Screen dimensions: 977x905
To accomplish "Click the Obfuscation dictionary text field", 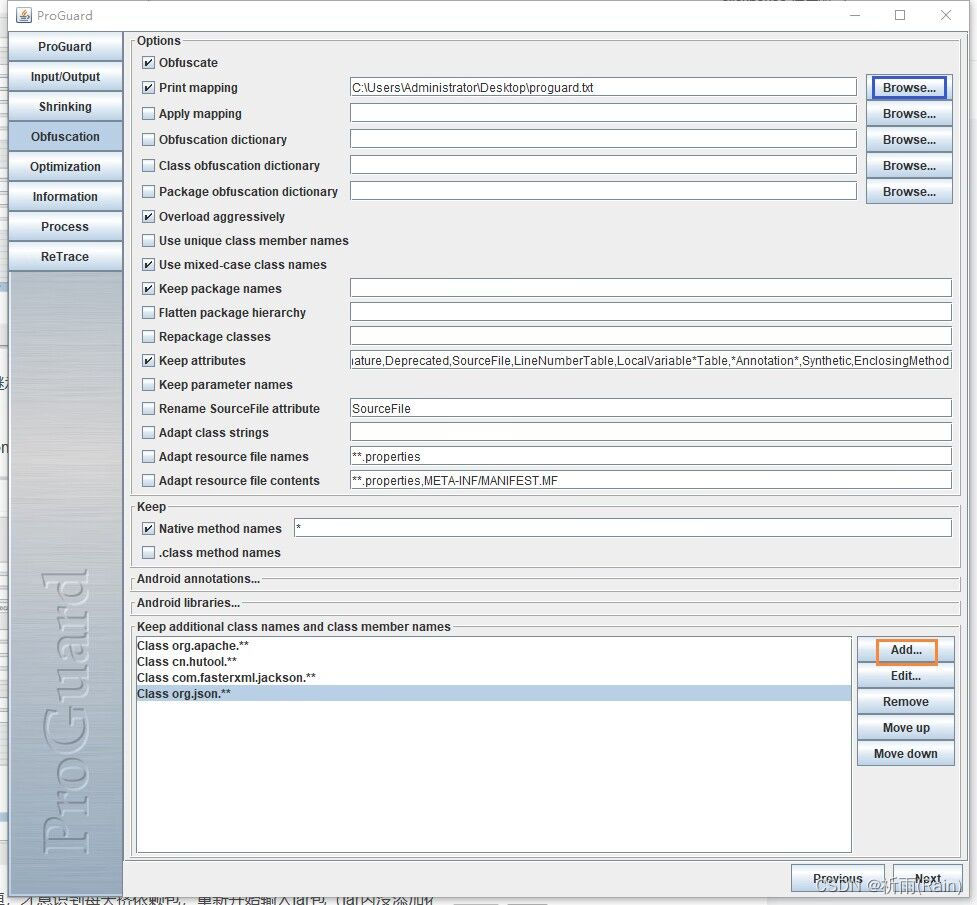I will pyautogui.click(x=603, y=139).
